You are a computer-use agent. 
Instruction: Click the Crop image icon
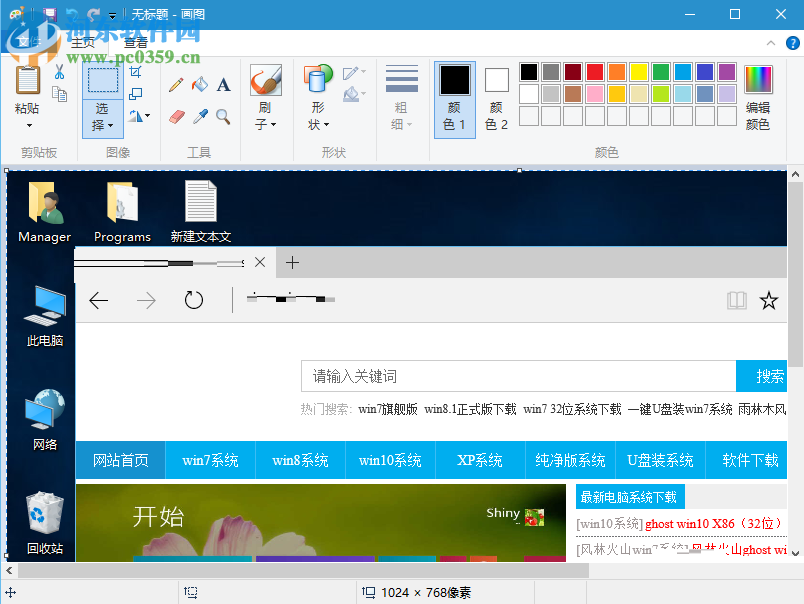(x=135, y=72)
